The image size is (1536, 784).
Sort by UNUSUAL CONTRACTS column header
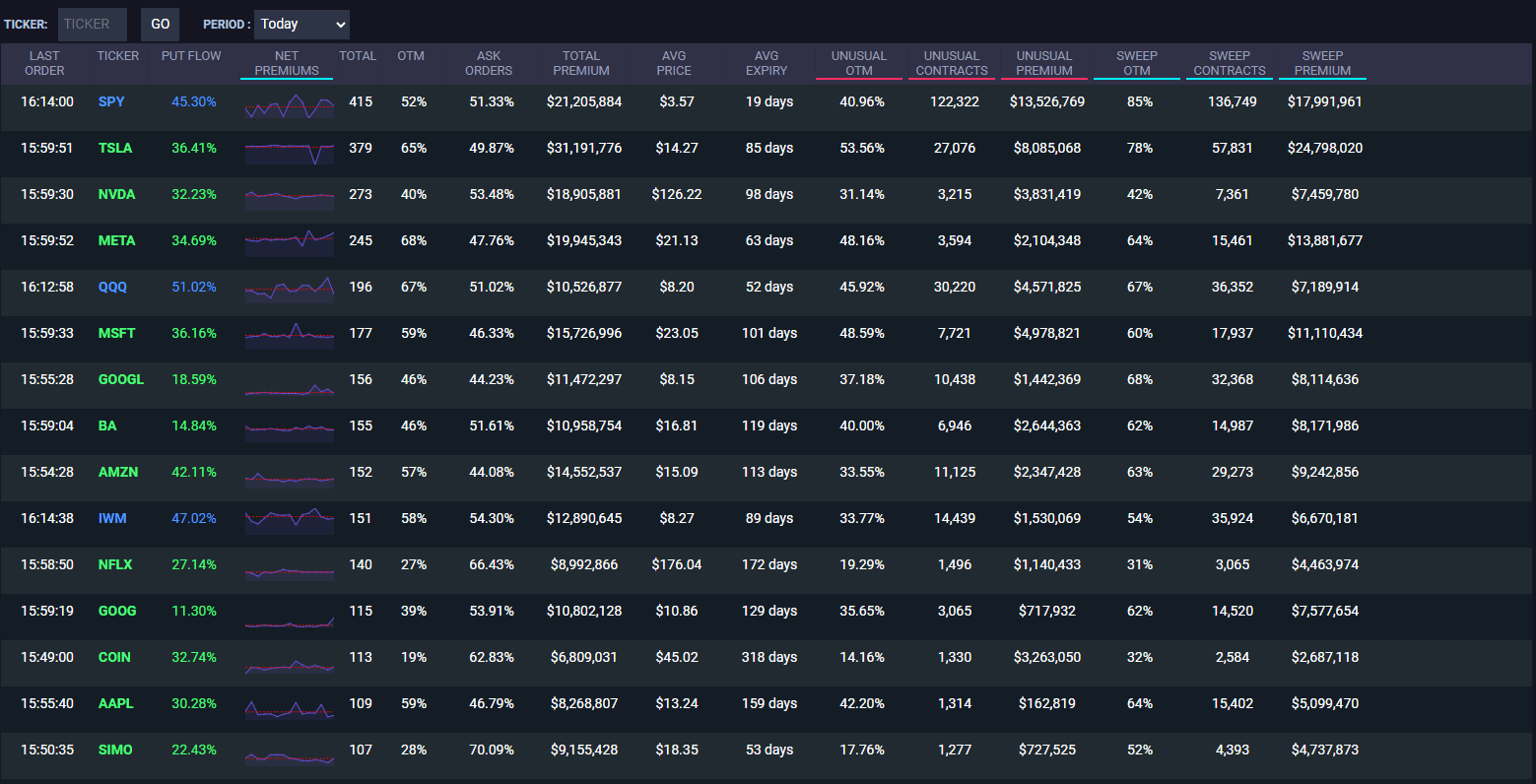coord(952,63)
